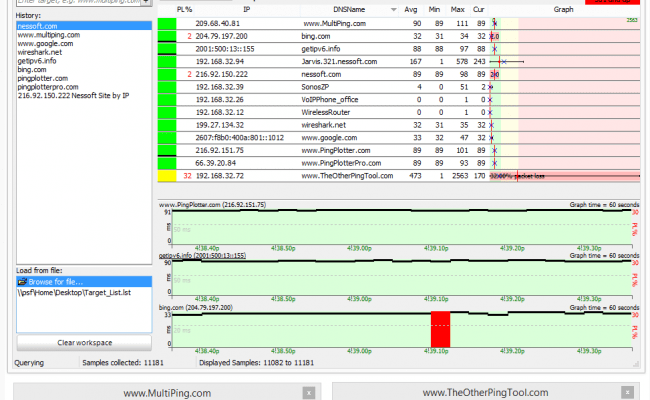Viewport: 650px width, 400px height.
Task: Click the green status cell for 192.168.32.94
Action: pos(167,62)
